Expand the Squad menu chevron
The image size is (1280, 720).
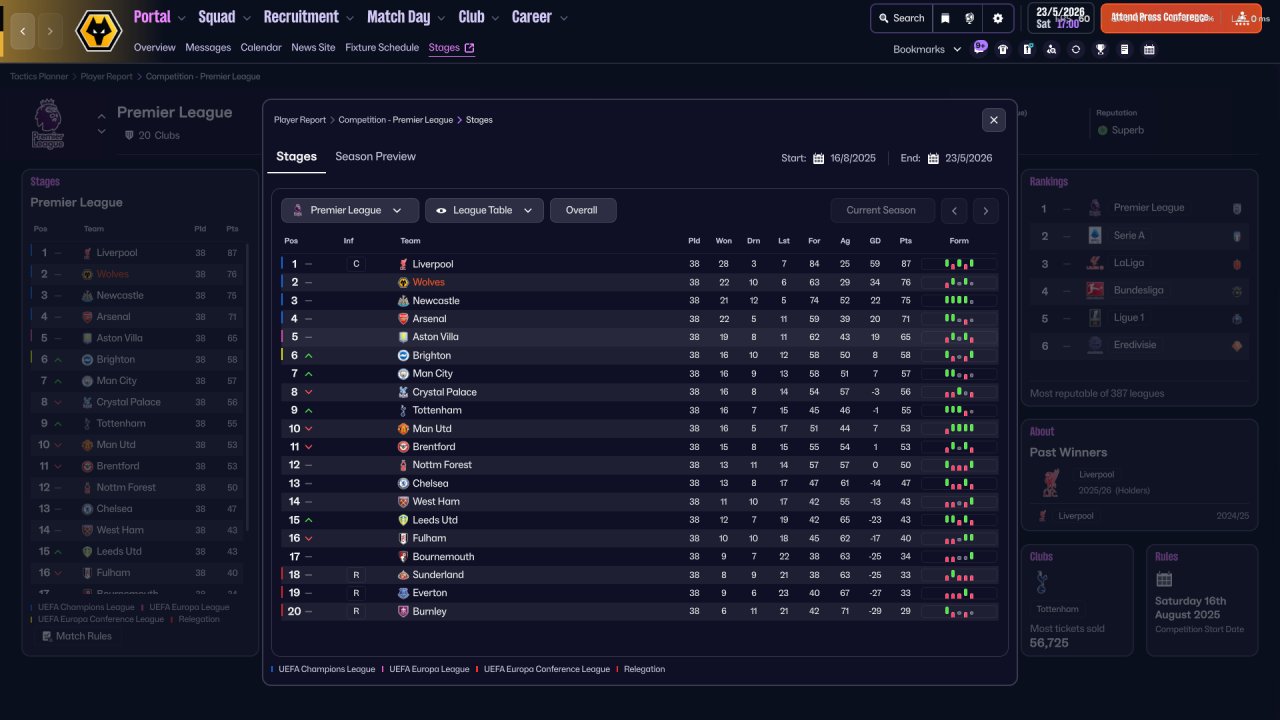tap(246, 18)
